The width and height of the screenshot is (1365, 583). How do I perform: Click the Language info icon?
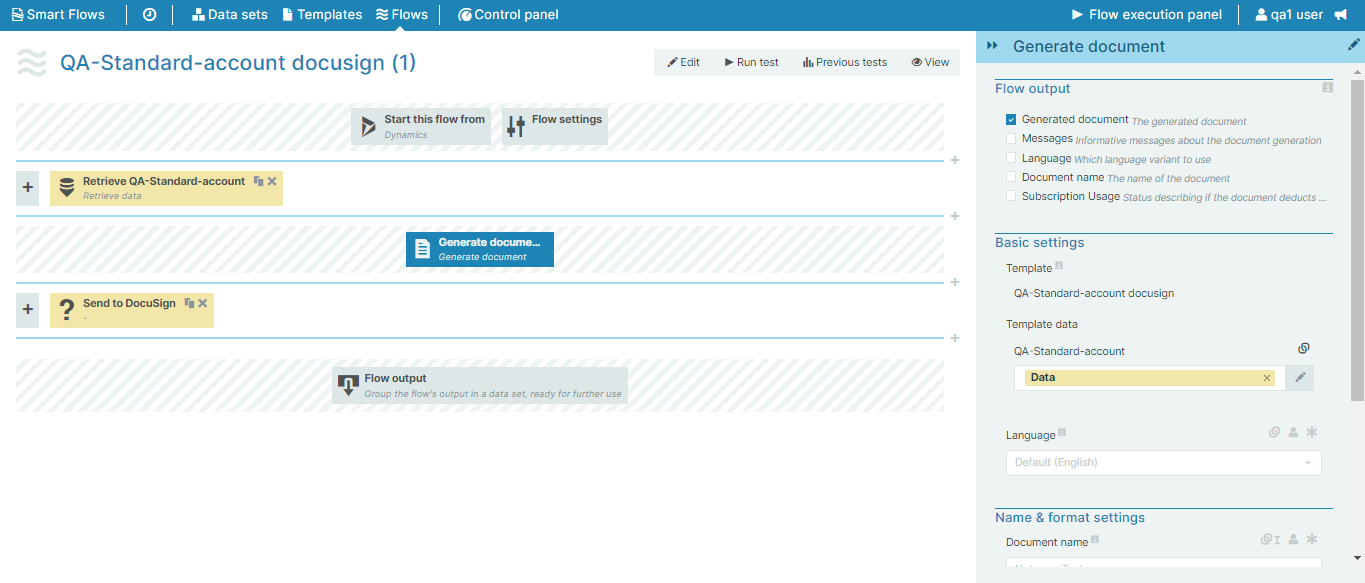point(1062,433)
